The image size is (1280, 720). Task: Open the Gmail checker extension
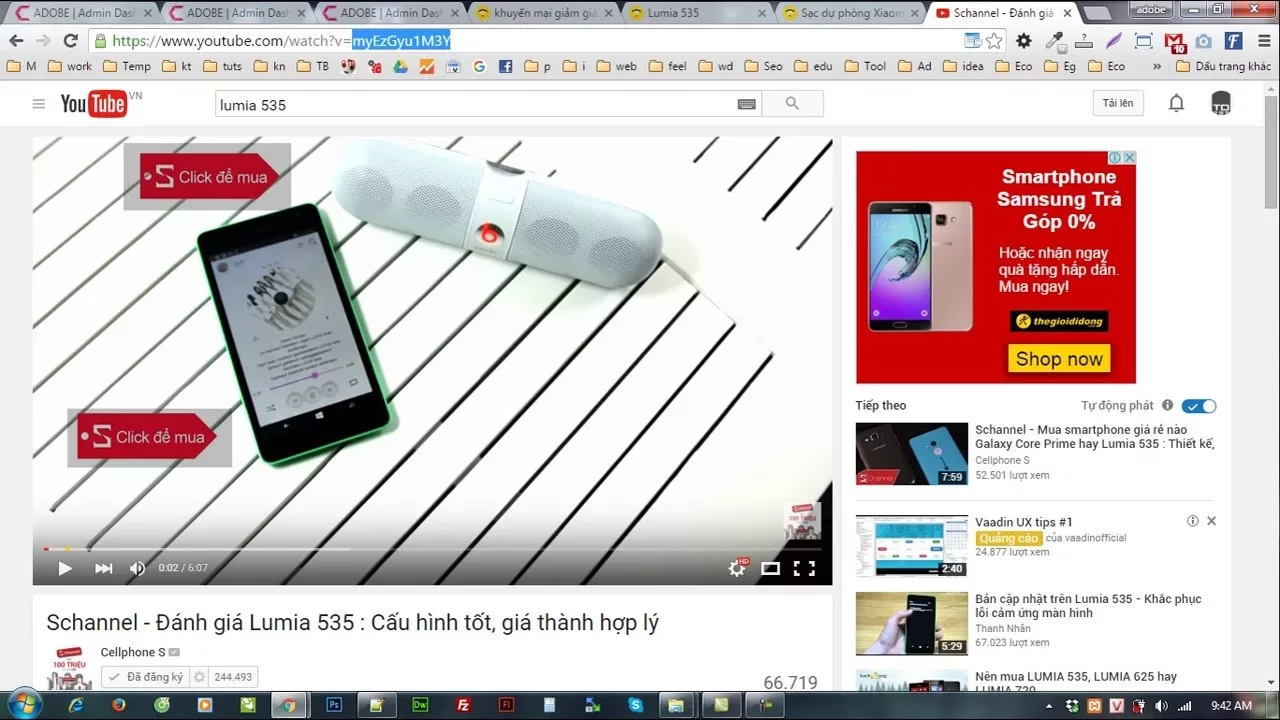coord(1175,41)
